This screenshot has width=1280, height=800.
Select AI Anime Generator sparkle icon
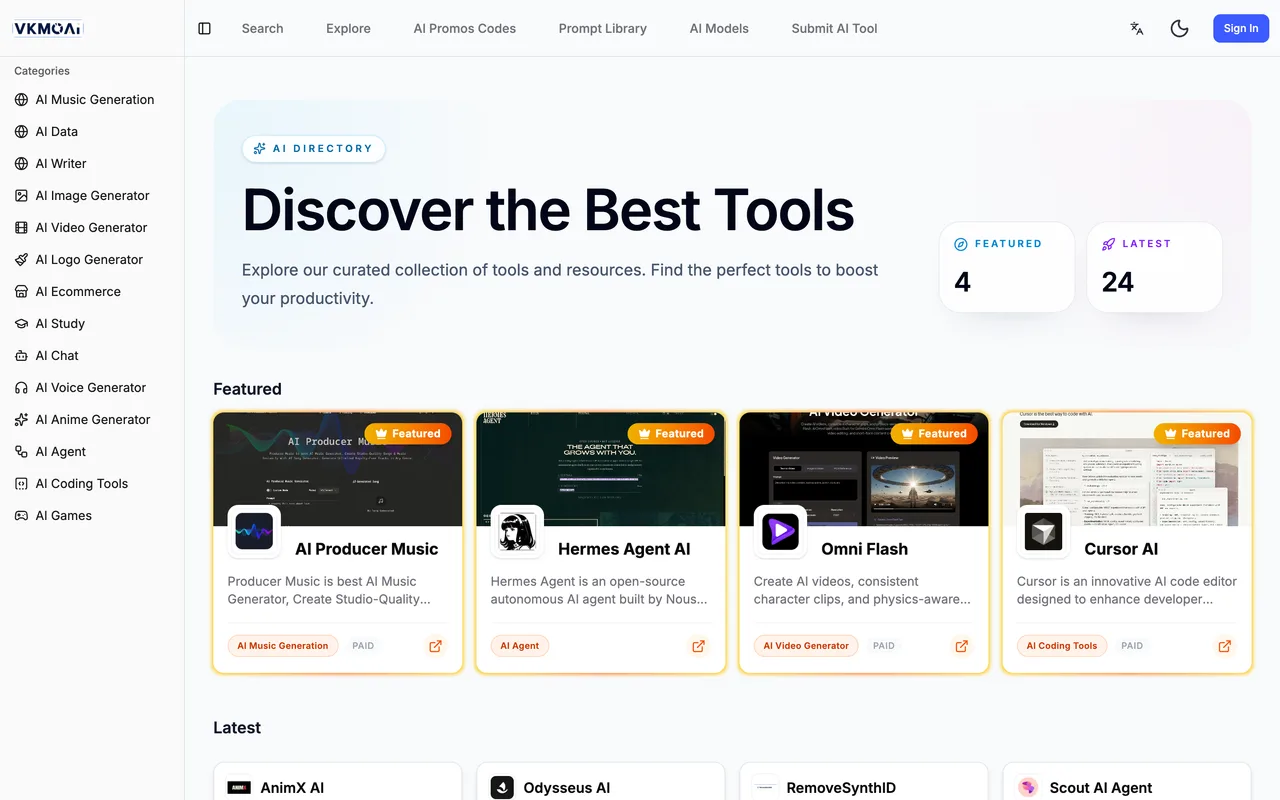[21, 420]
